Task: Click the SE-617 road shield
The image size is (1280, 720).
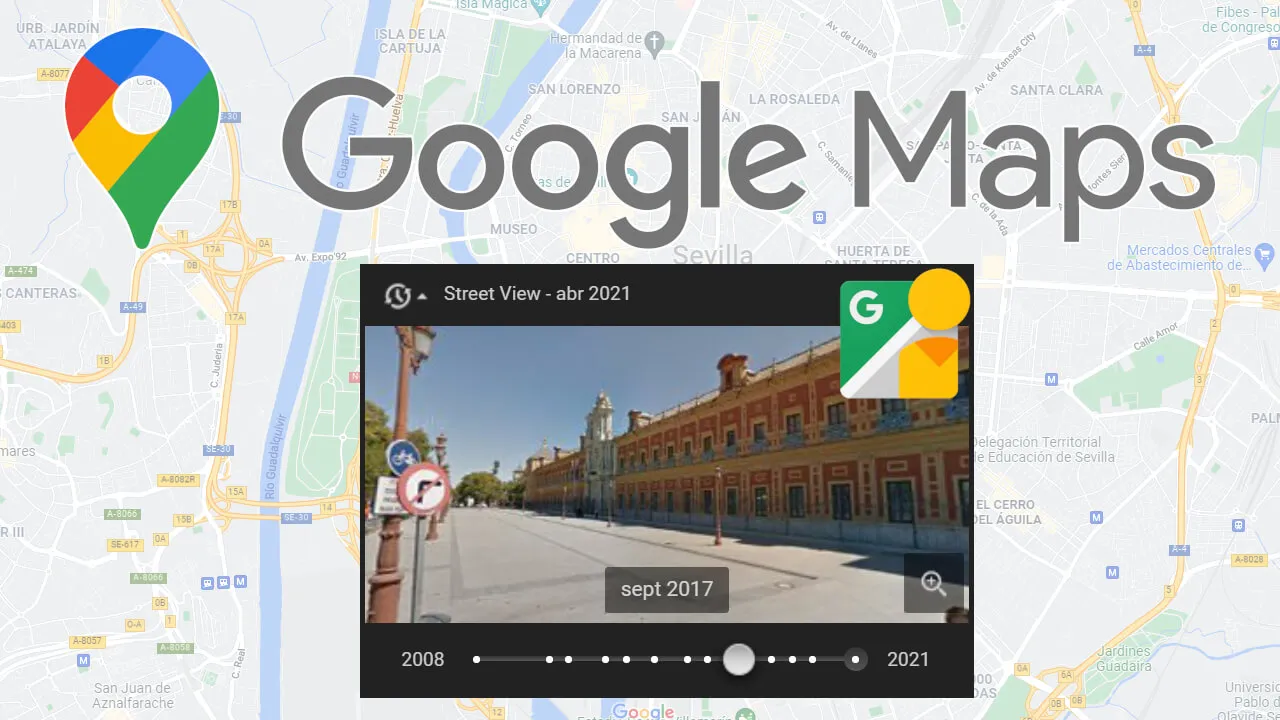Action: click(x=125, y=544)
